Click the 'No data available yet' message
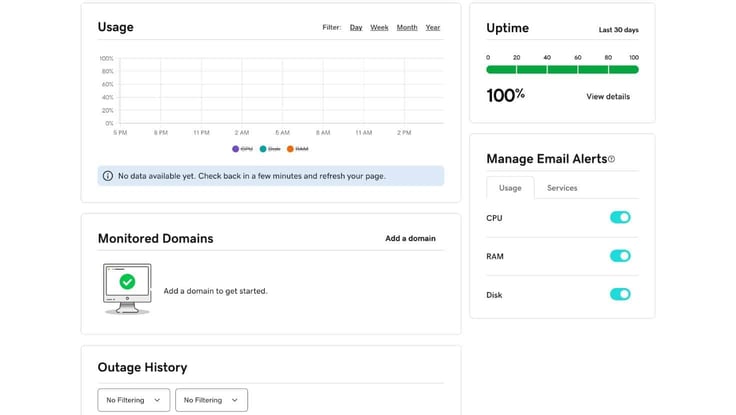The height and width of the screenshot is (415, 736). (x=252, y=176)
